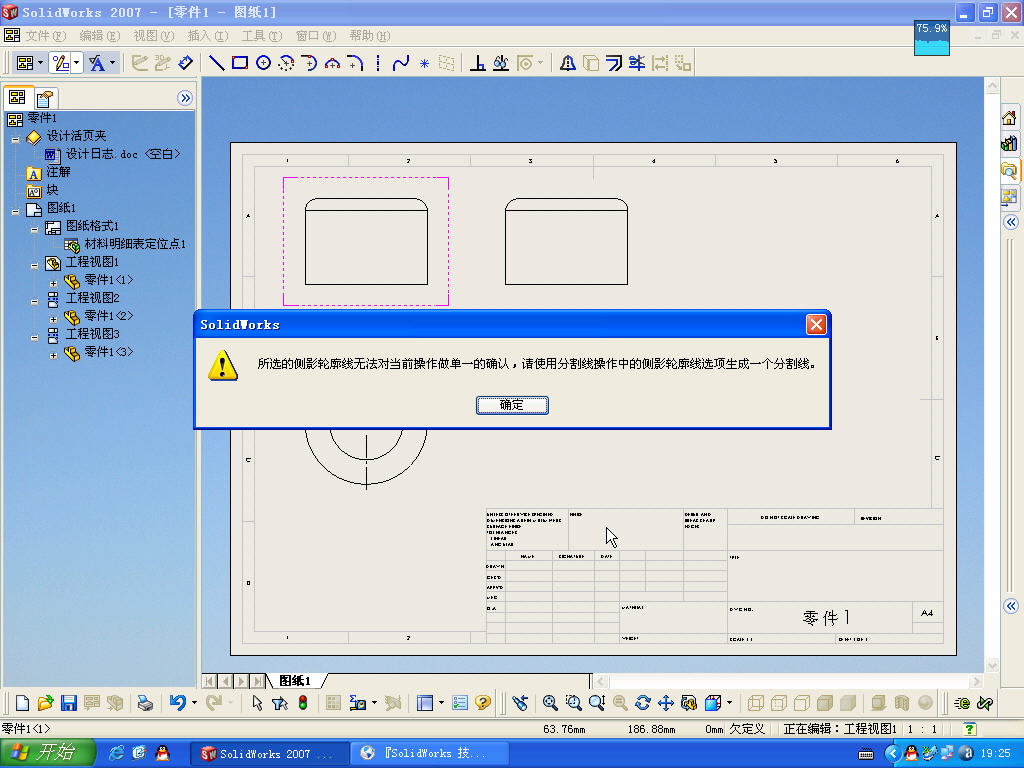The height and width of the screenshot is (768, 1024).
Task: Click the vertical scrollbar down arrow
Action: tap(992, 665)
